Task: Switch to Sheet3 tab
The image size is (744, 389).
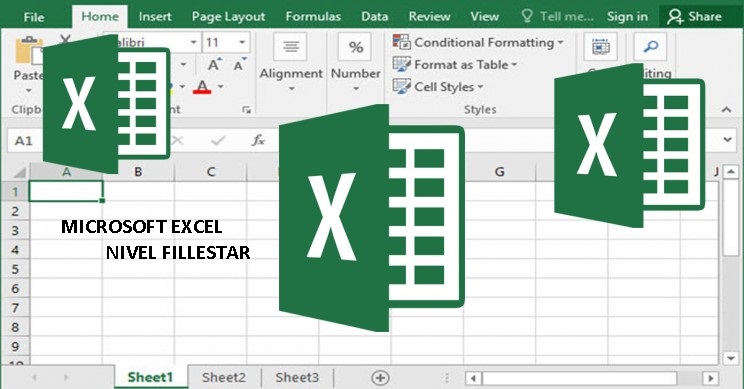Action: (297, 378)
